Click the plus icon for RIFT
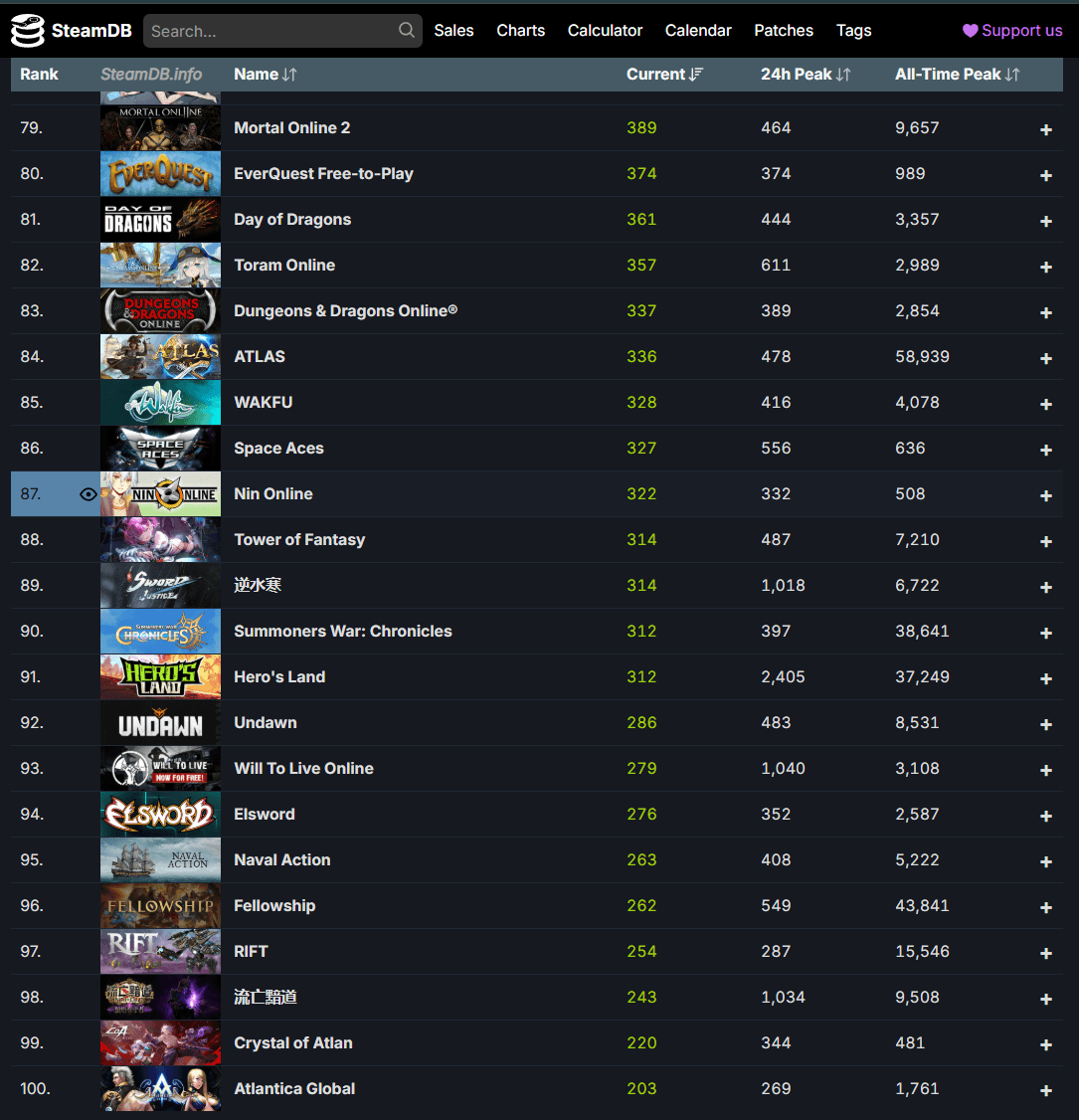The image size is (1079, 1120). pos(1045,952)
